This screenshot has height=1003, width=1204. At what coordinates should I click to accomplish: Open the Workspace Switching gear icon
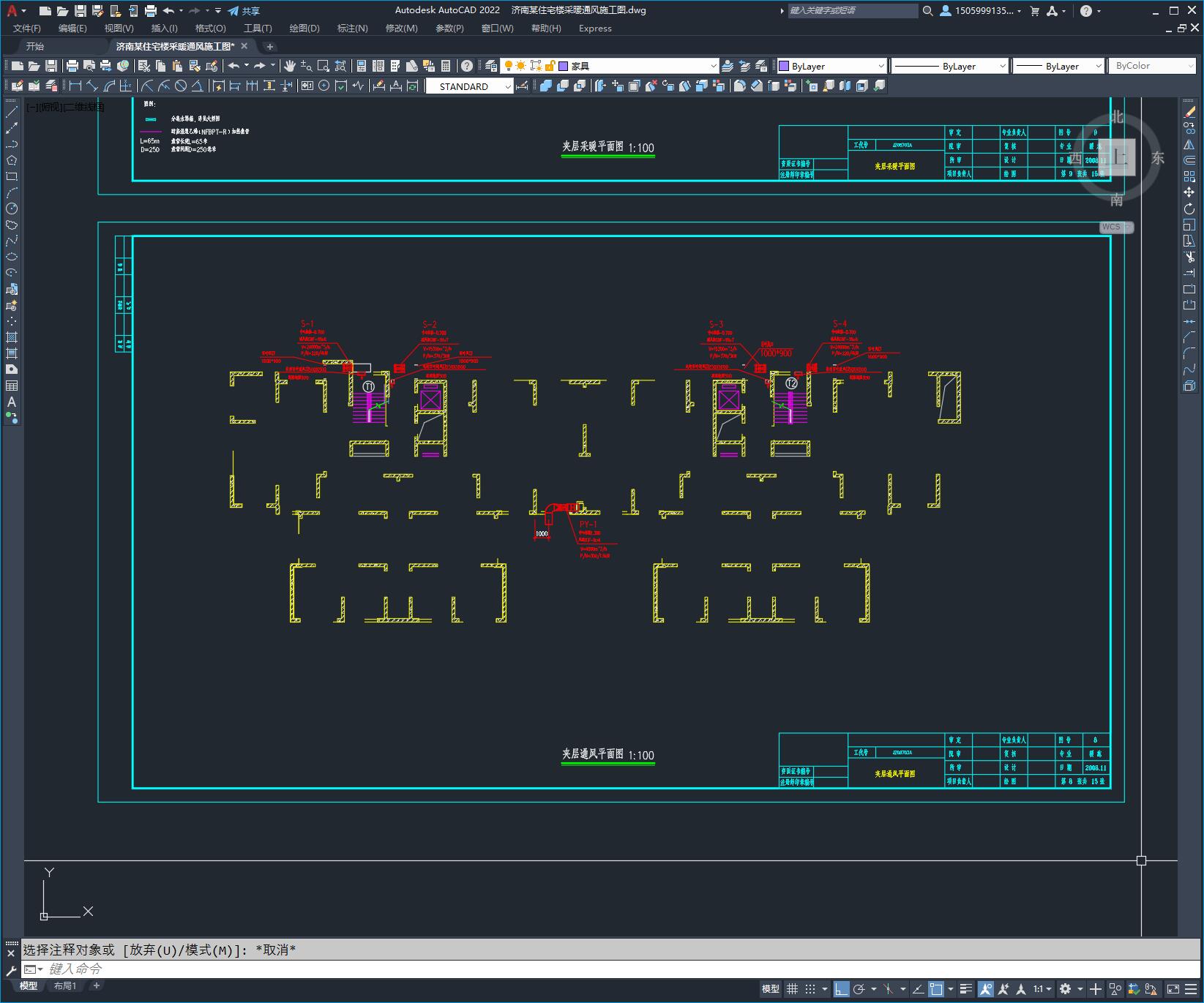[1065, 989]
